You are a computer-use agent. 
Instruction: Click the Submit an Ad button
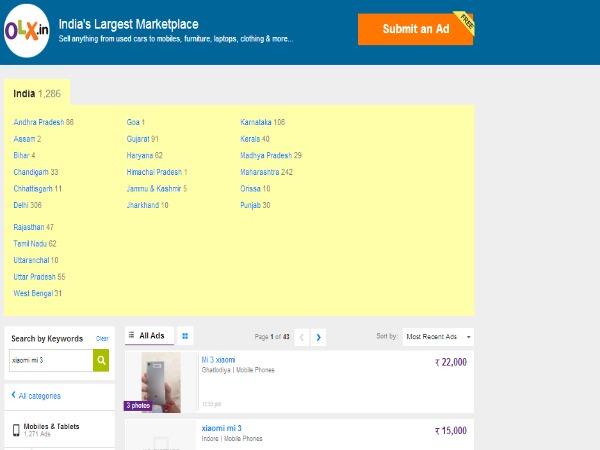(x=415, y=29)
